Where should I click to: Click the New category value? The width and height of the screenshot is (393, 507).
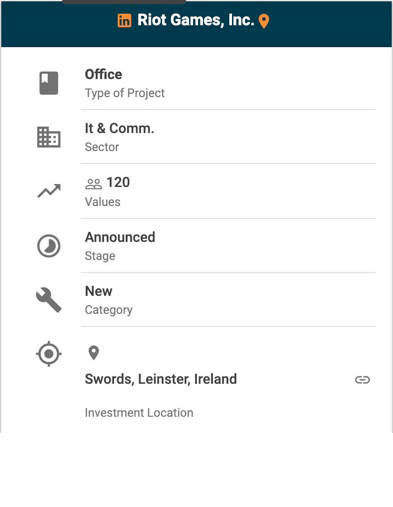[x=99, y=291]
